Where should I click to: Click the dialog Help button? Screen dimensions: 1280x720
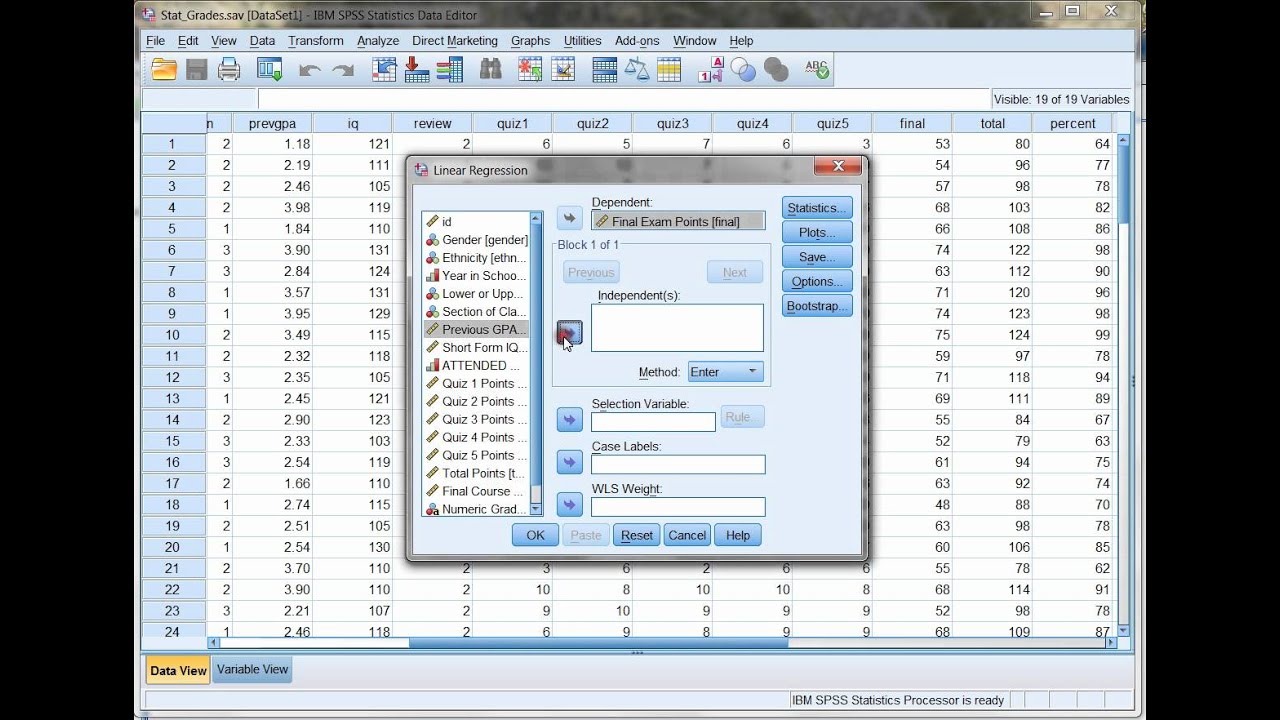[x=738, y=535]
